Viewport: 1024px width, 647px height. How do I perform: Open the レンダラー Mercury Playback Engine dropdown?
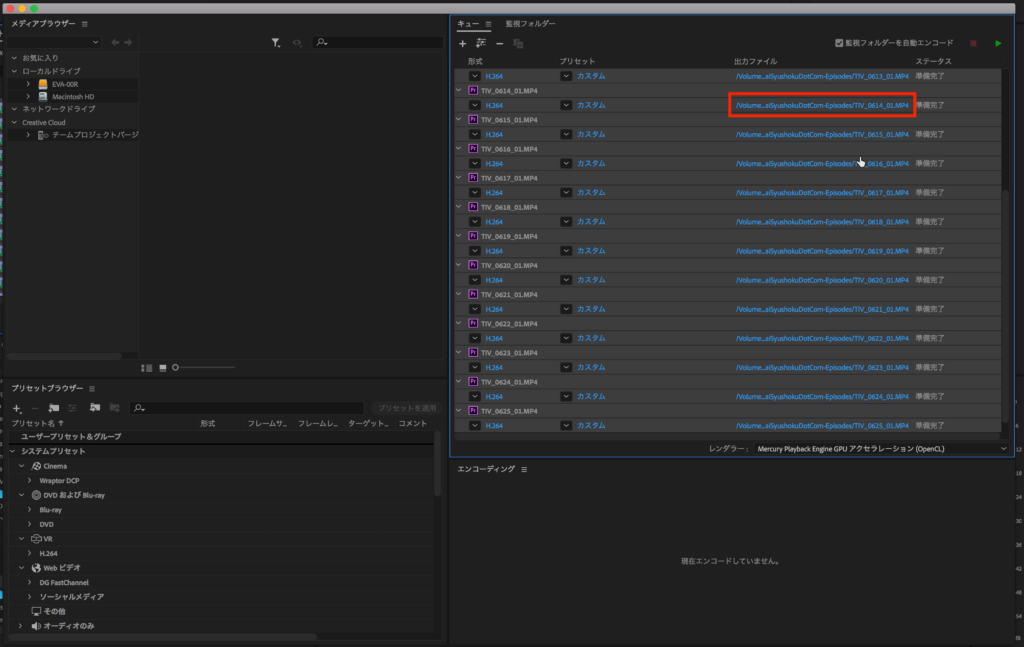[x=1003, y=450]
